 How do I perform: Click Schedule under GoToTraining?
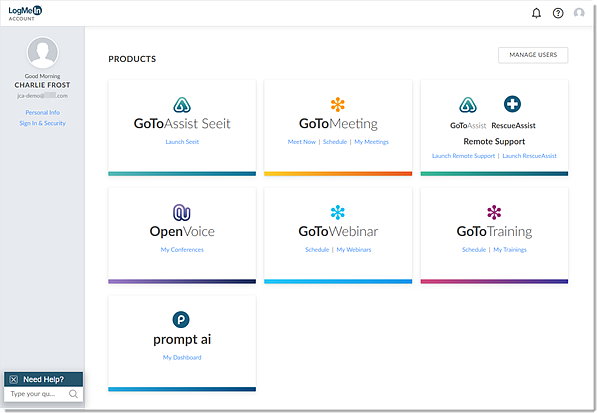[474, 250]
